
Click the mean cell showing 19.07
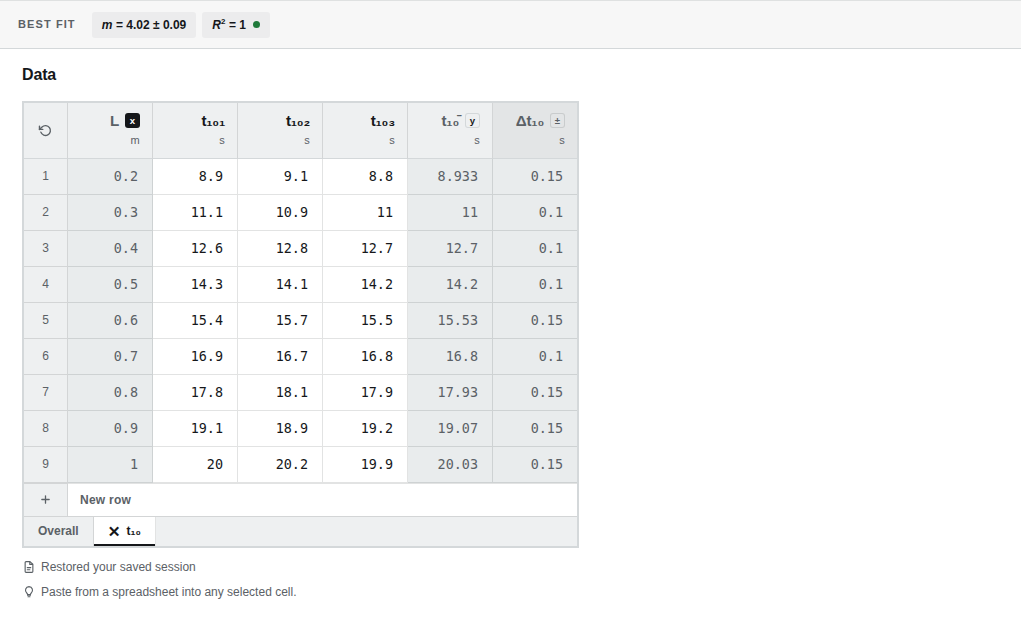coord(450,428)
